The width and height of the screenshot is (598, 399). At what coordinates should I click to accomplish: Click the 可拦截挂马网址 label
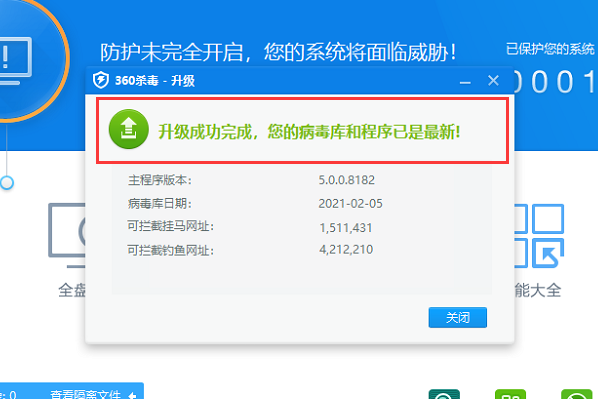pos(170,226)
